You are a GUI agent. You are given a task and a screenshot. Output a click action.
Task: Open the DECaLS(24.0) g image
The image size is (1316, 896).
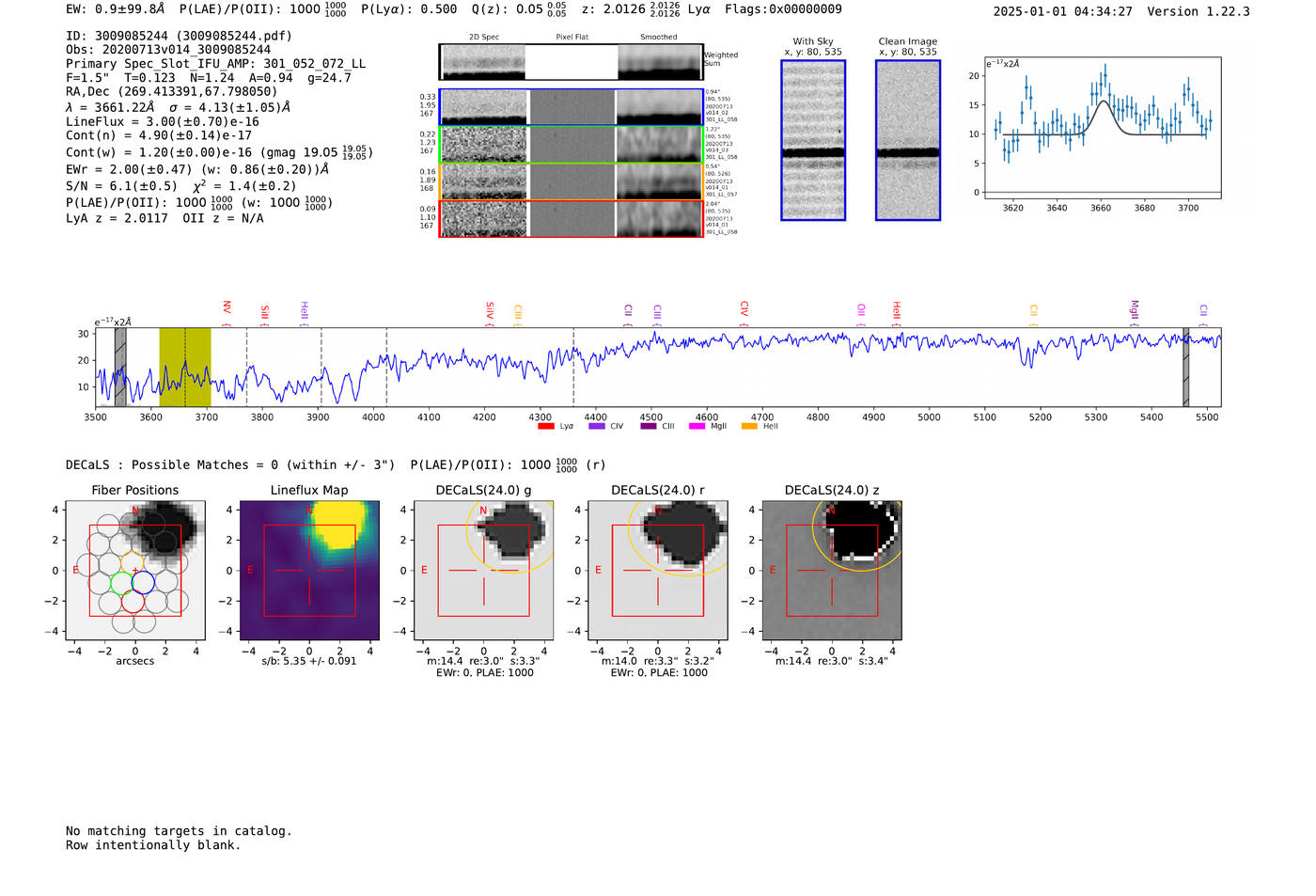[484, 570]
